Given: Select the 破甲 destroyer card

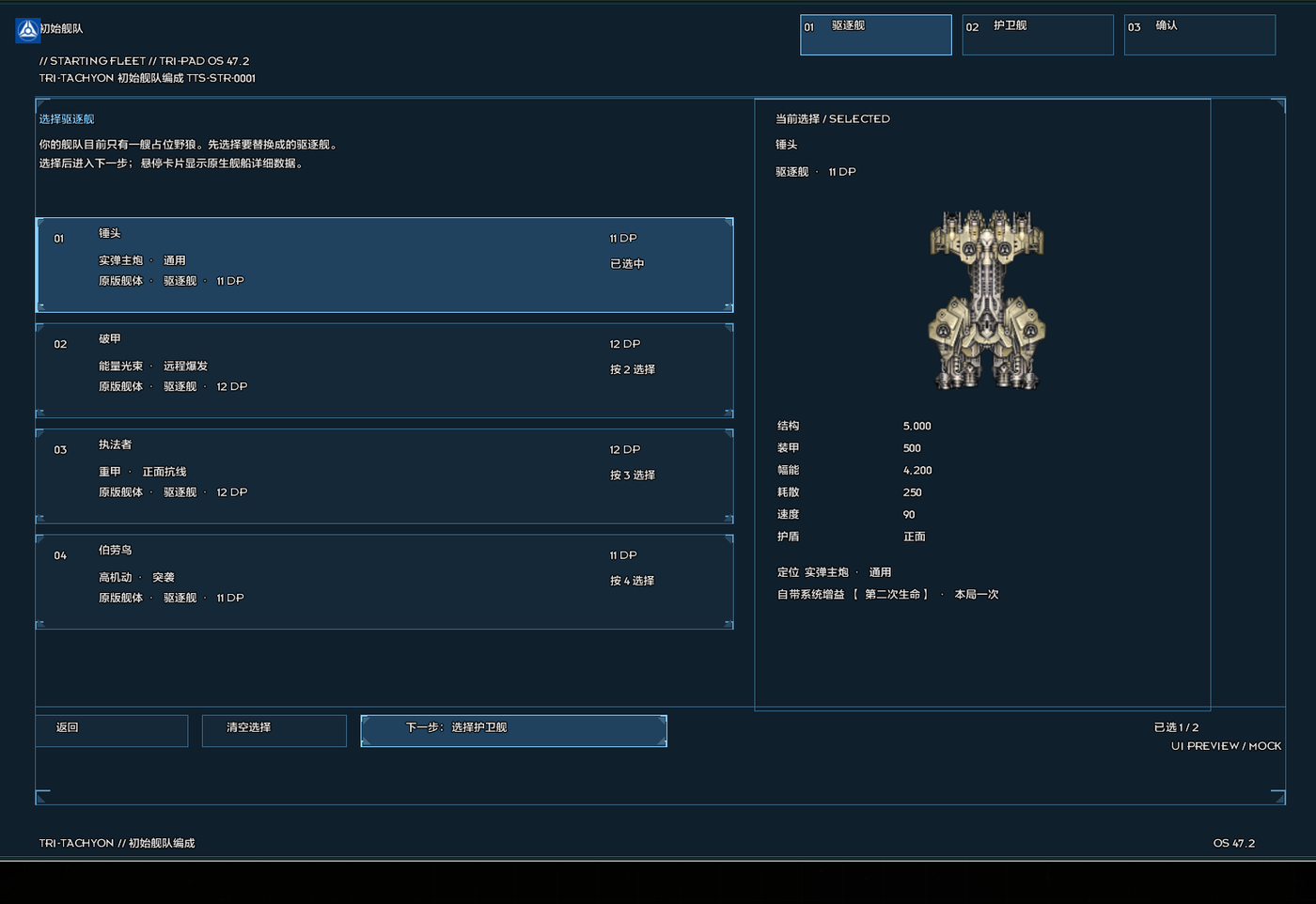Looking at the screenshot, I should pos(384,370).
